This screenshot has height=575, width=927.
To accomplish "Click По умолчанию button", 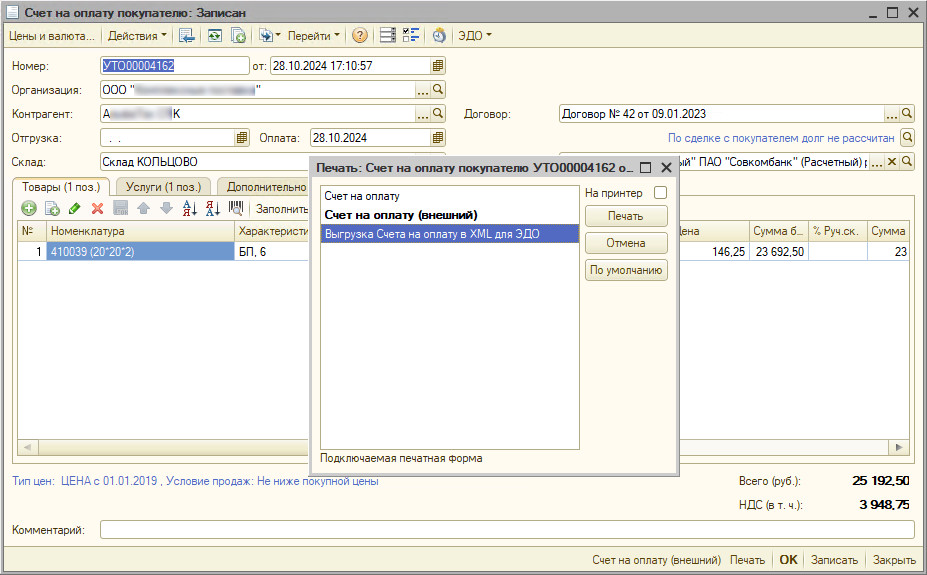I will pos(626,270).
